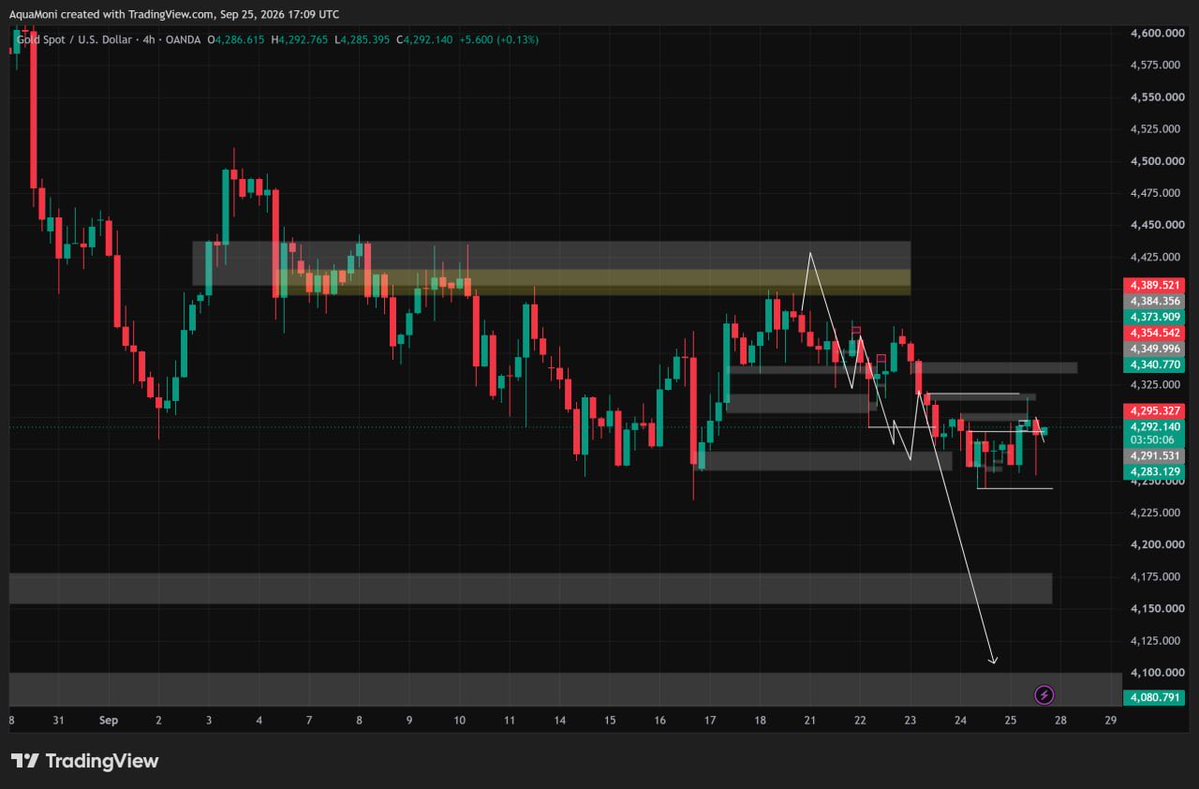Click the 4,450.000 price axis label

coord(1157,225)
